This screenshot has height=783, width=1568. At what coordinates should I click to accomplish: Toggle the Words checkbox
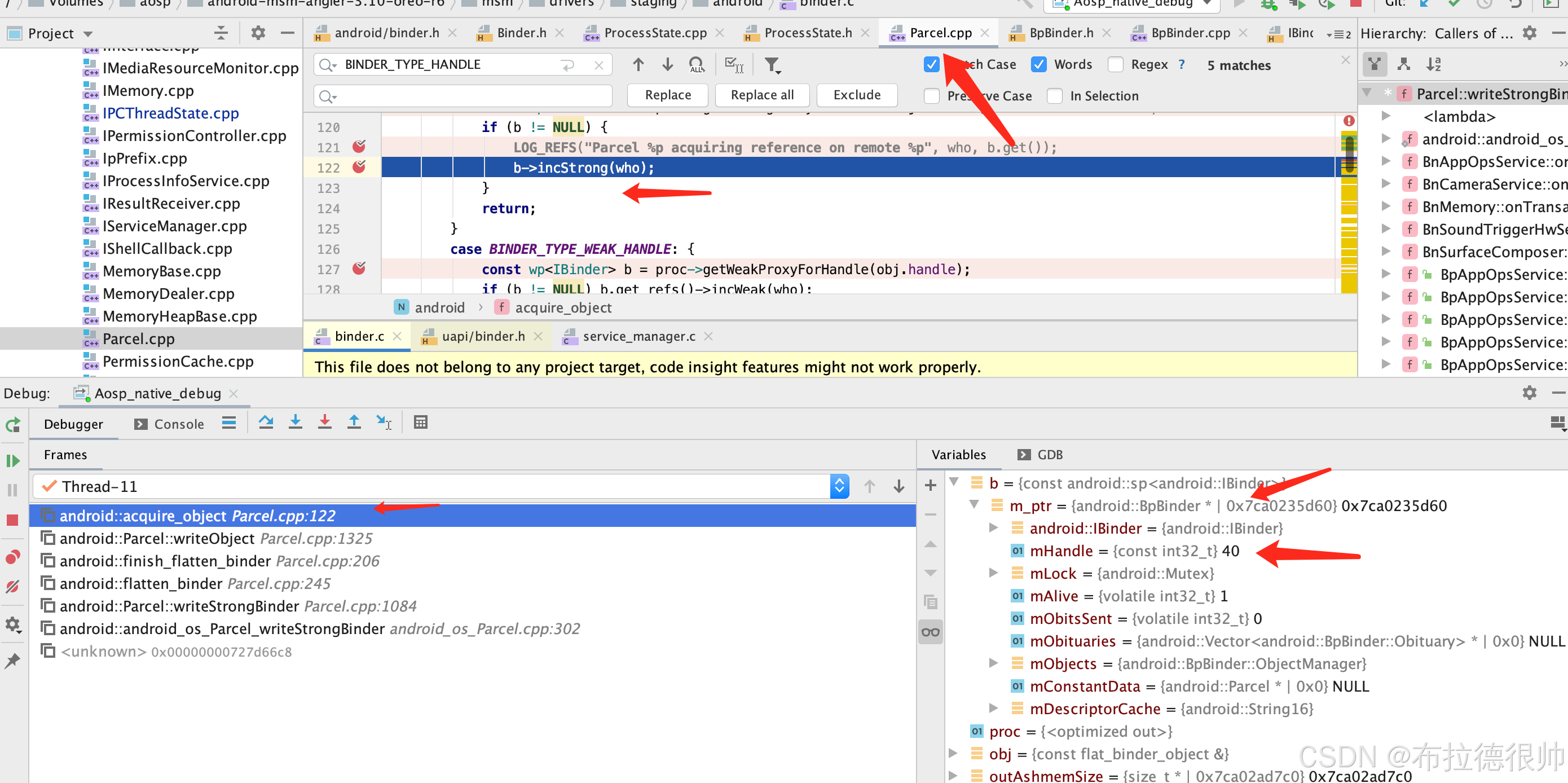(x=1039, y=64)
